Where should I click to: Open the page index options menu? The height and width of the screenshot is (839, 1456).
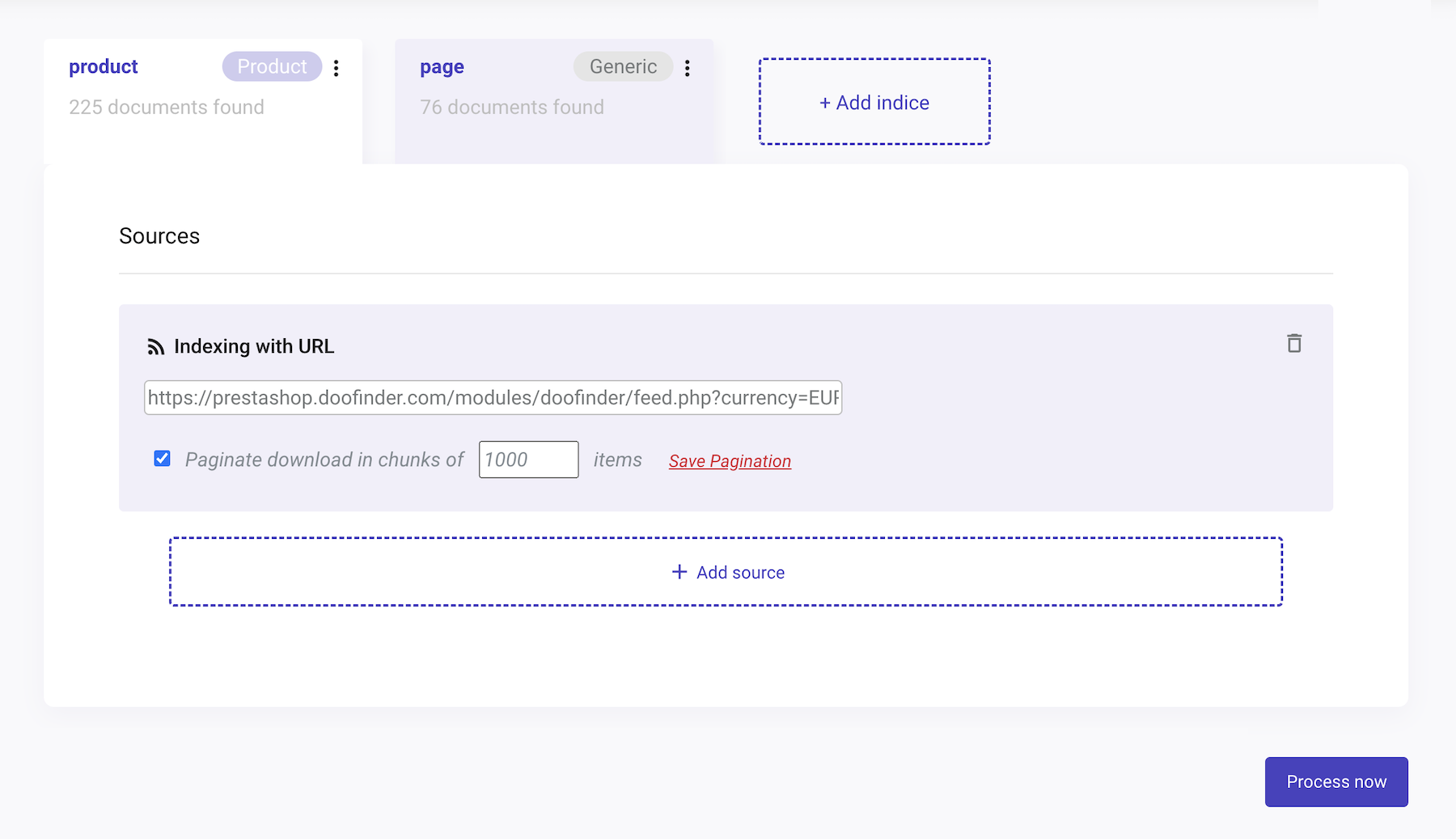coord(688,68)
